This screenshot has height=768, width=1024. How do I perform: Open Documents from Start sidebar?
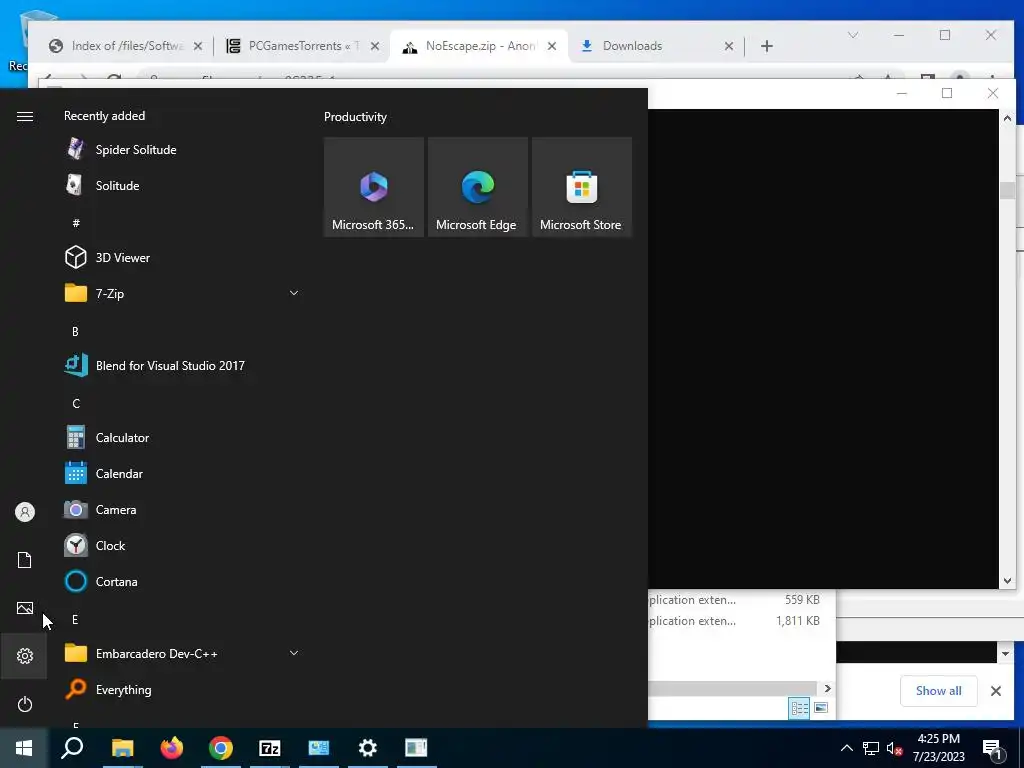click(25, 560)
